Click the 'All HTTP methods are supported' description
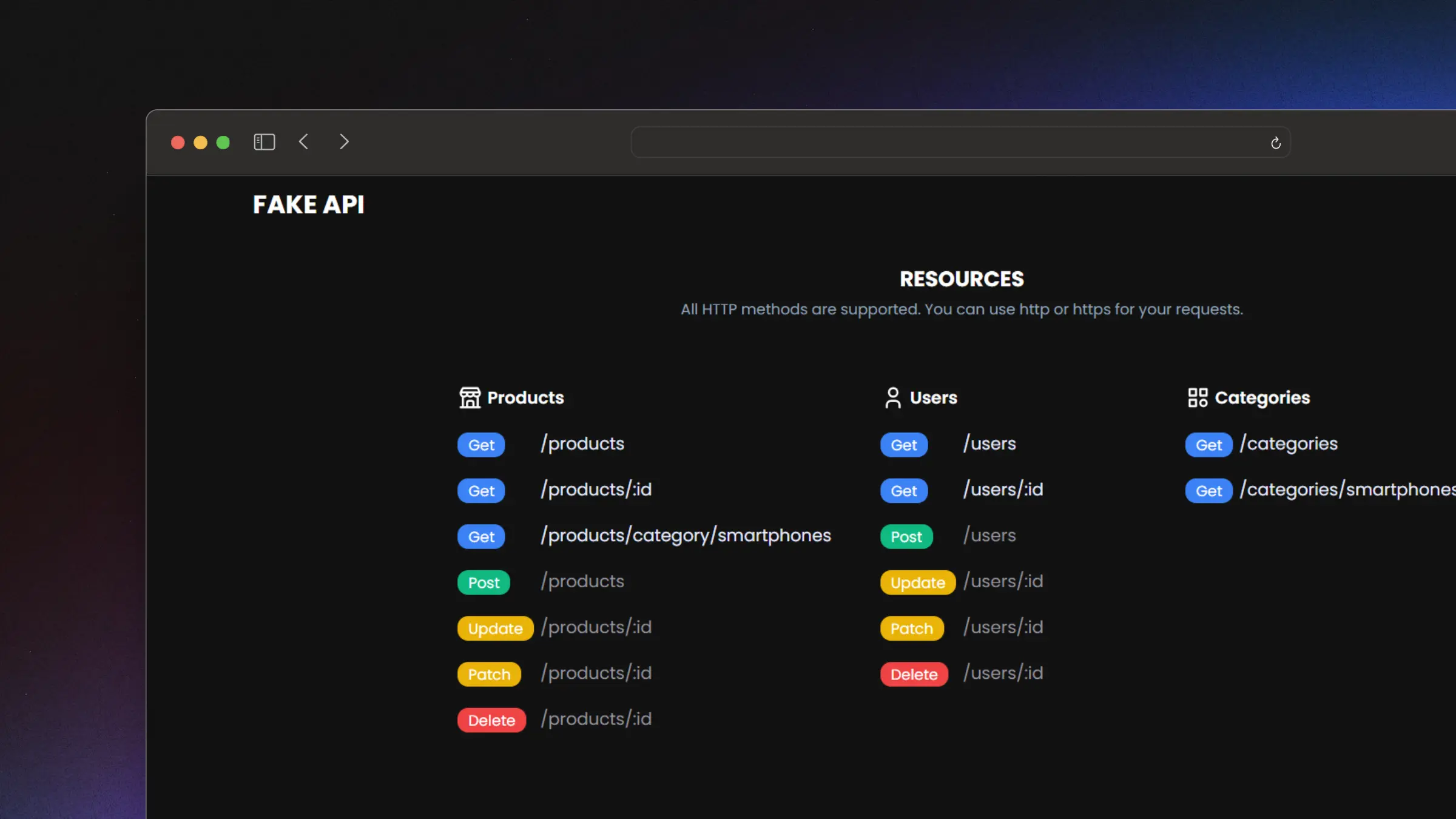1456x819 pixels. 962,309
